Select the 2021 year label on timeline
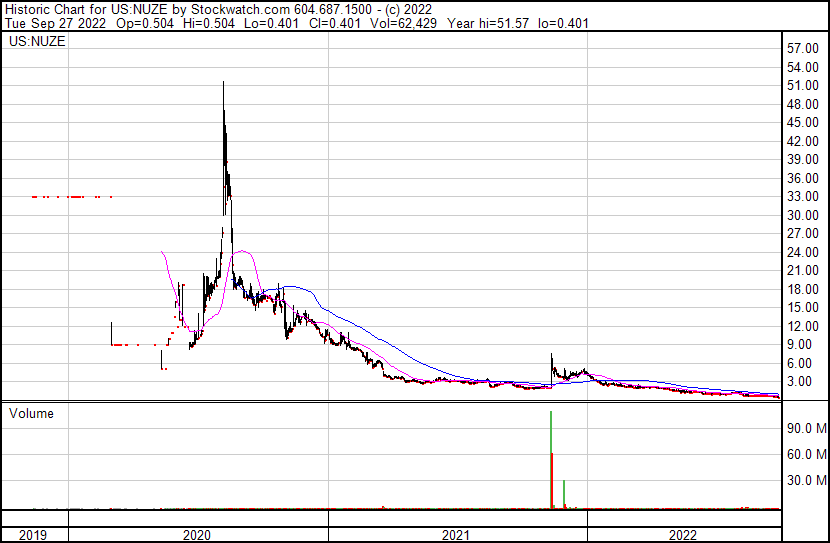 [x=456, y=534]
